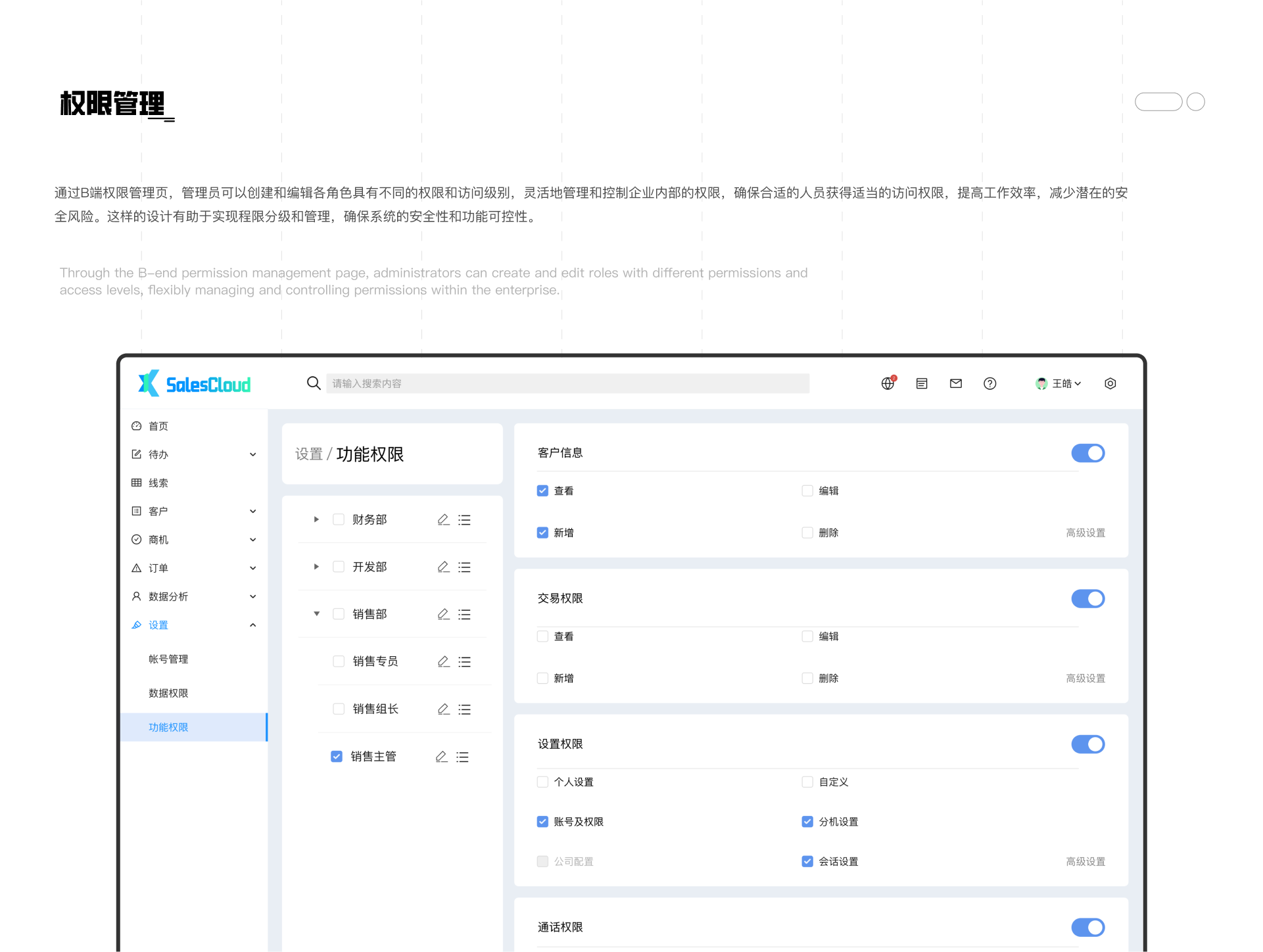Image resolution: width=1263 pixels, height=952 pixels.
Task: Click the globe notification icon in header
Action: pyautogui.click(x=888, y=383)
